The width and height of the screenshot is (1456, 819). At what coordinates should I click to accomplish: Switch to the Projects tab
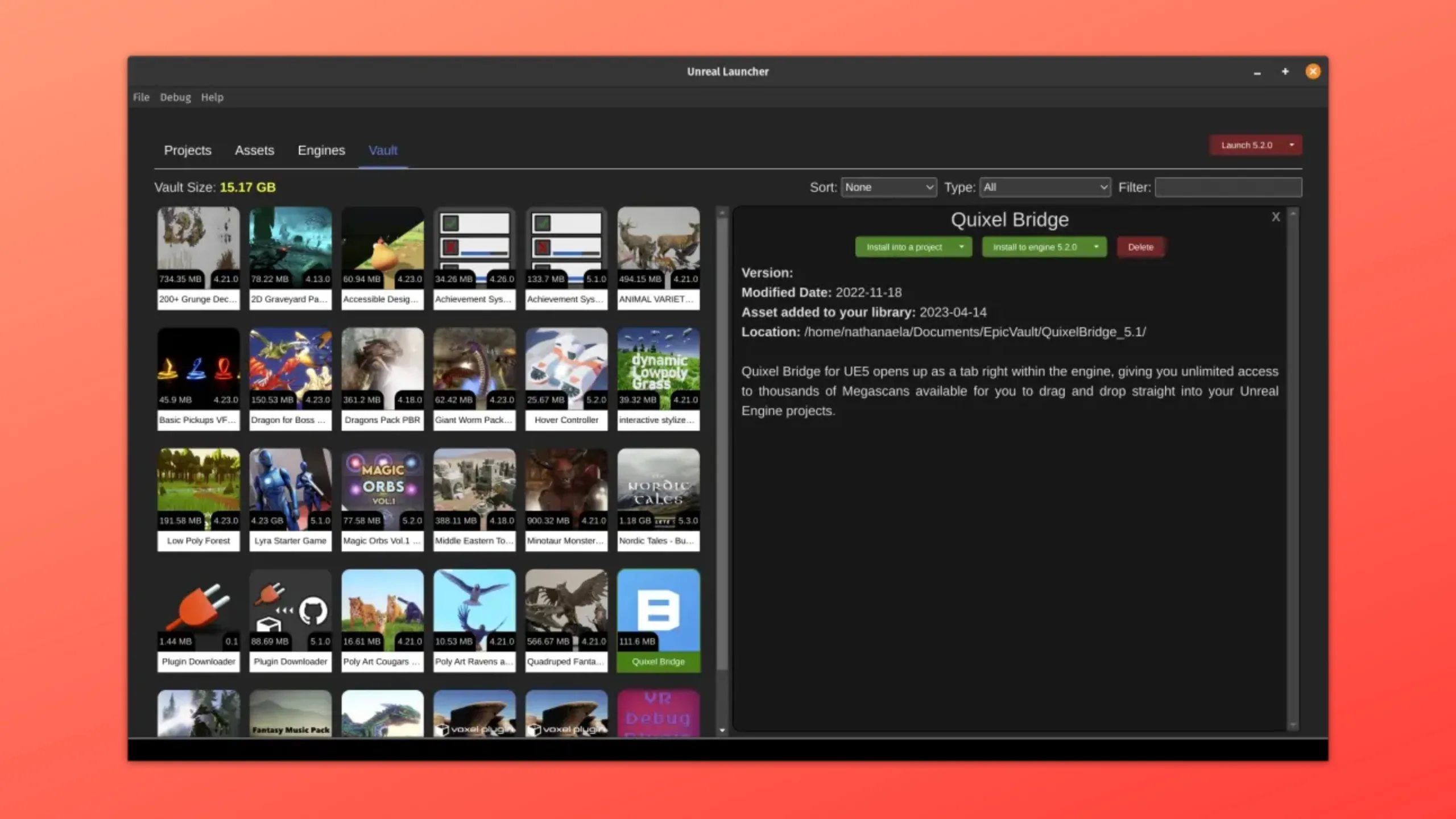coord(188,150)
